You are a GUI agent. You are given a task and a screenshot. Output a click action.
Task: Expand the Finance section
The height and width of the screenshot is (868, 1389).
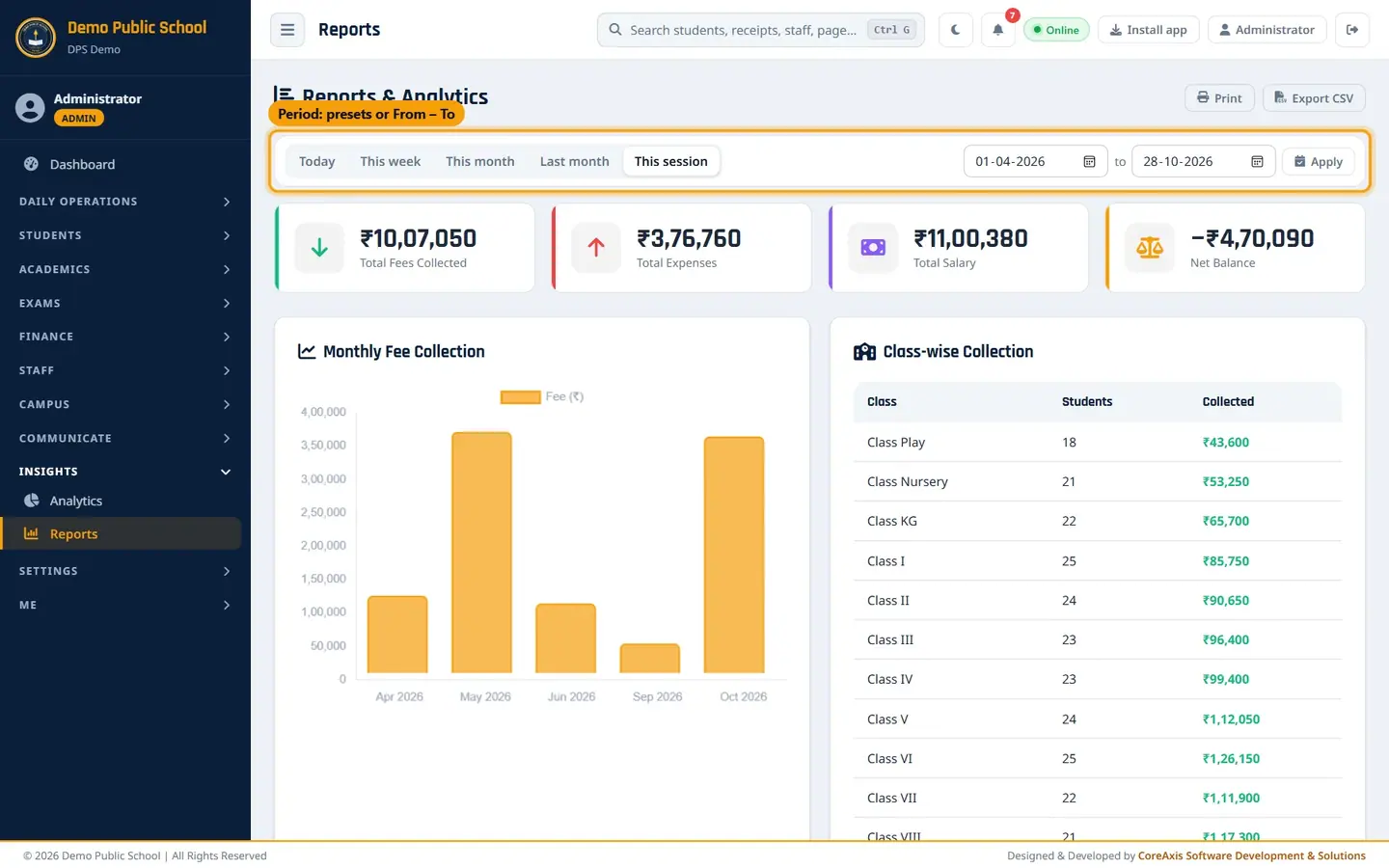[x=125, y=337]
